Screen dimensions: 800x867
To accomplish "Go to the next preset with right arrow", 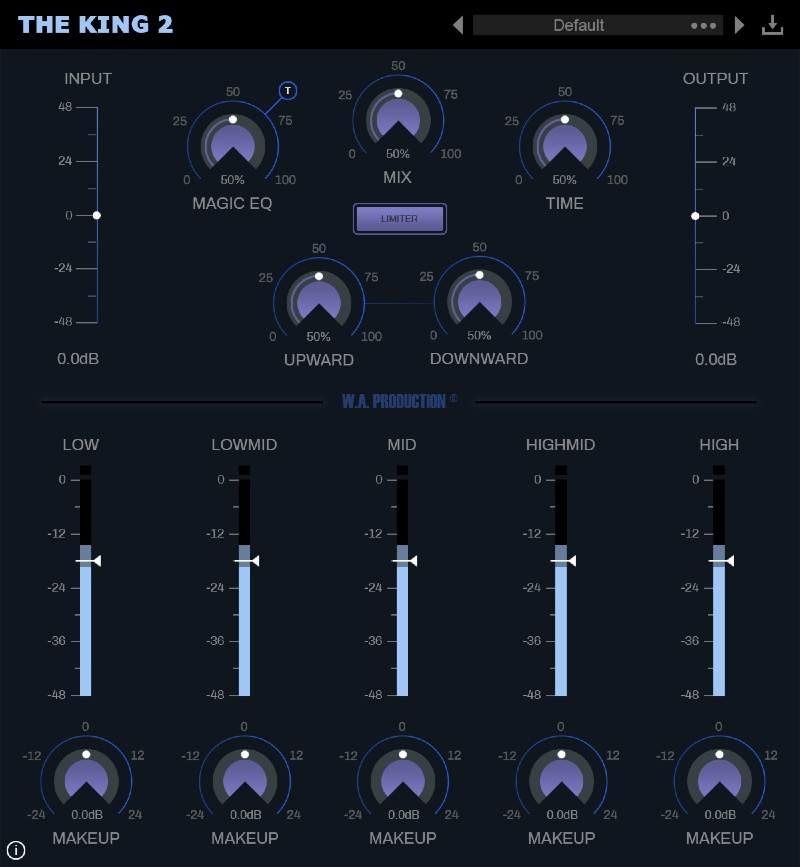I will 740,24.
